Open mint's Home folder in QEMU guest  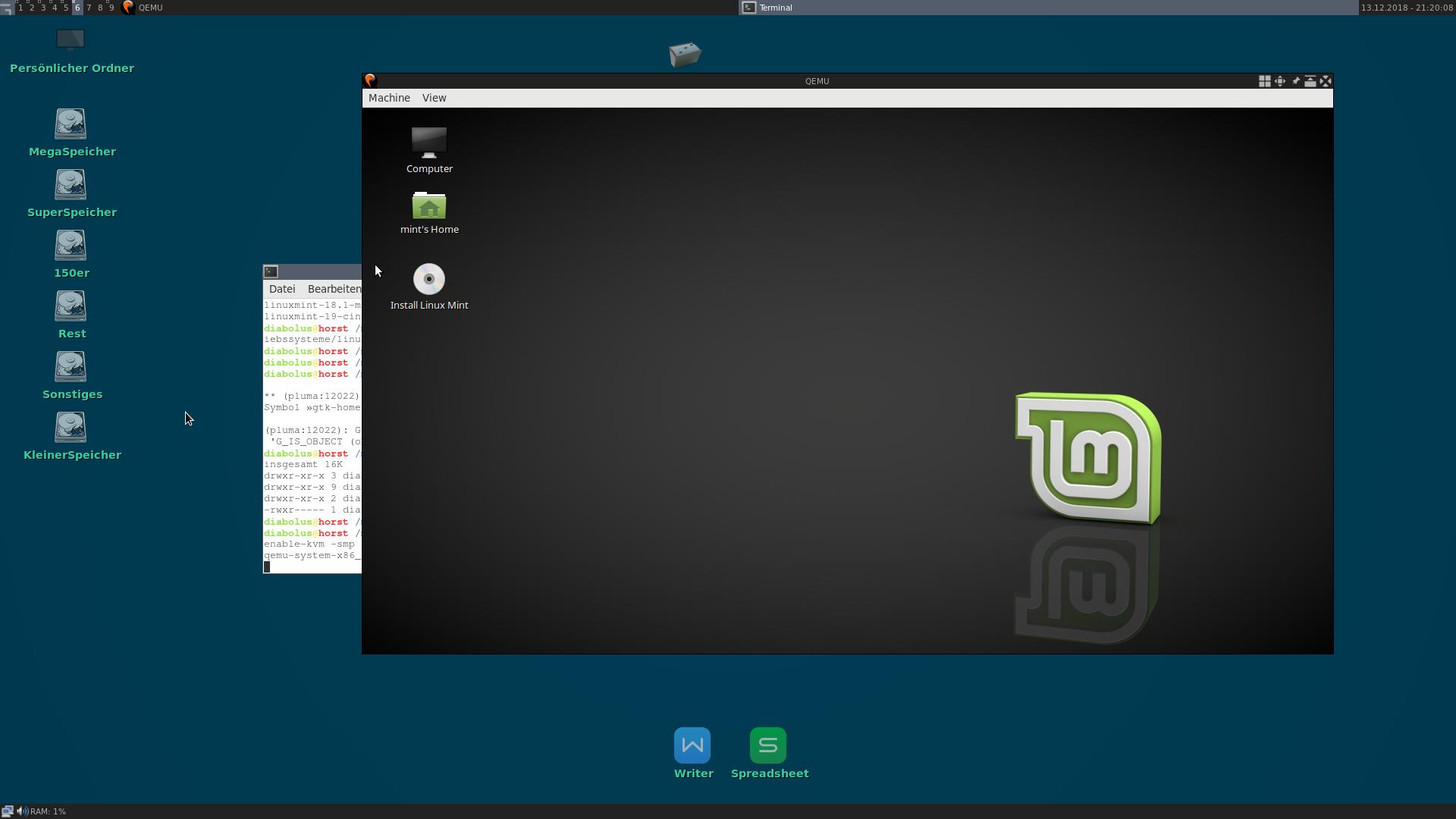429,205
